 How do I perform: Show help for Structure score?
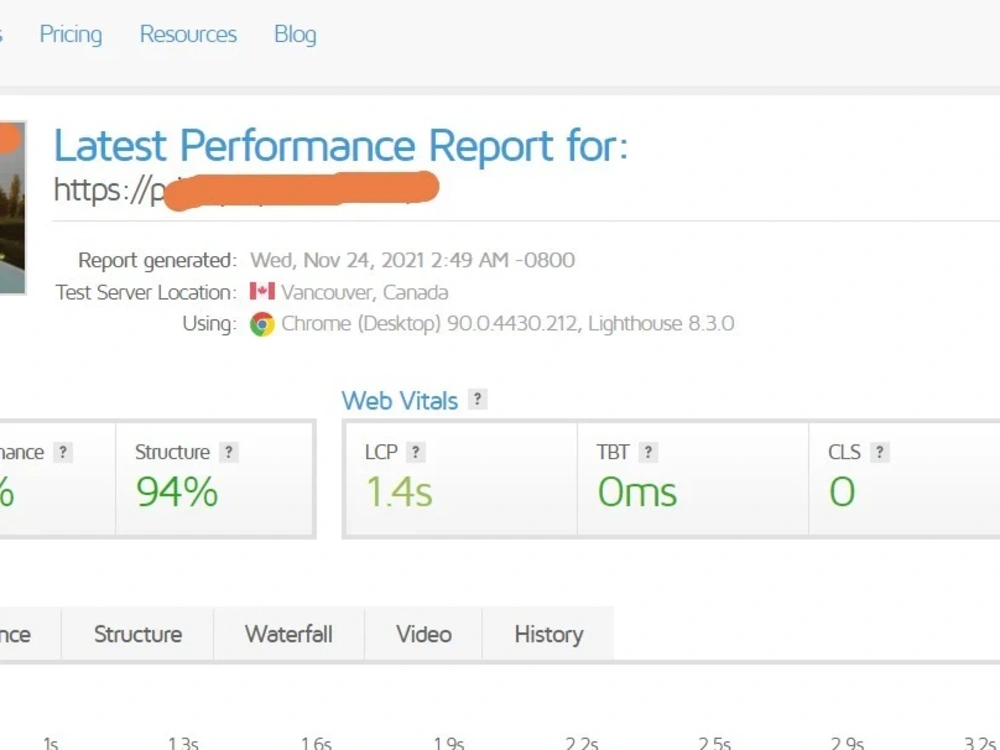point(228,452)
